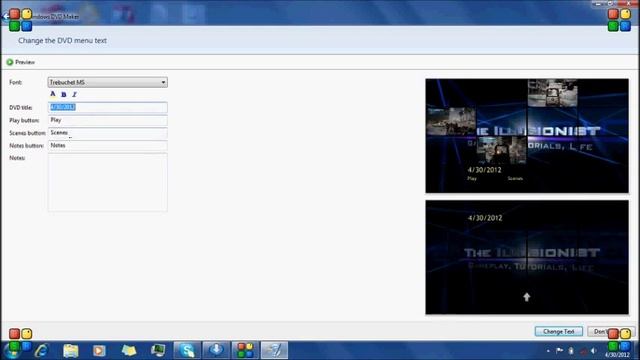Screen dimensions: 640x360
Task: Click the "Play button:" label
Action: 24,120
